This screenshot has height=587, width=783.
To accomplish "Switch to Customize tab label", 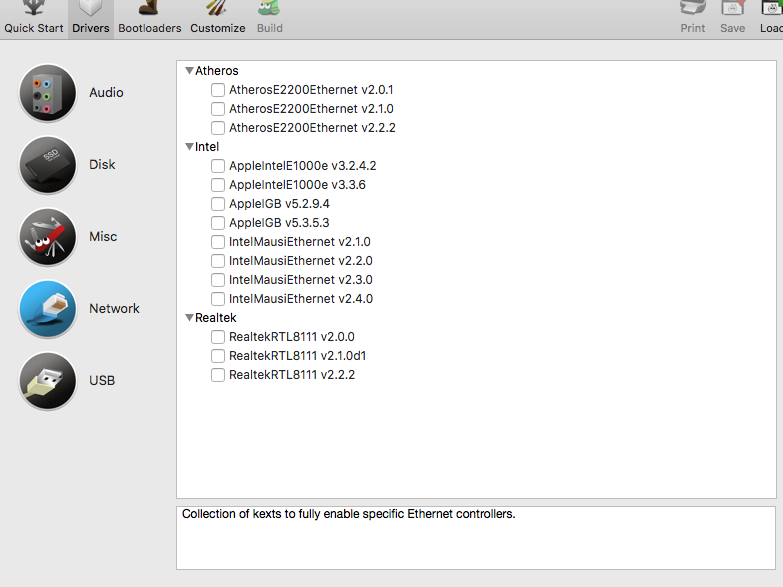I will click(217, 28).
